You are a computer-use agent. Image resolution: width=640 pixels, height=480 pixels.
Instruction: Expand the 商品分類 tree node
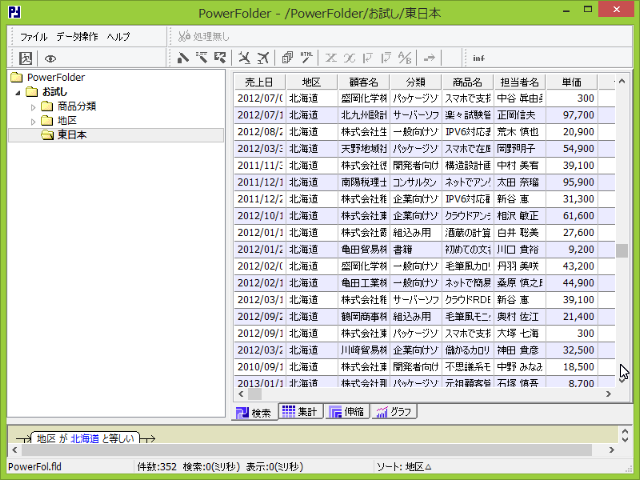point(33,107)
